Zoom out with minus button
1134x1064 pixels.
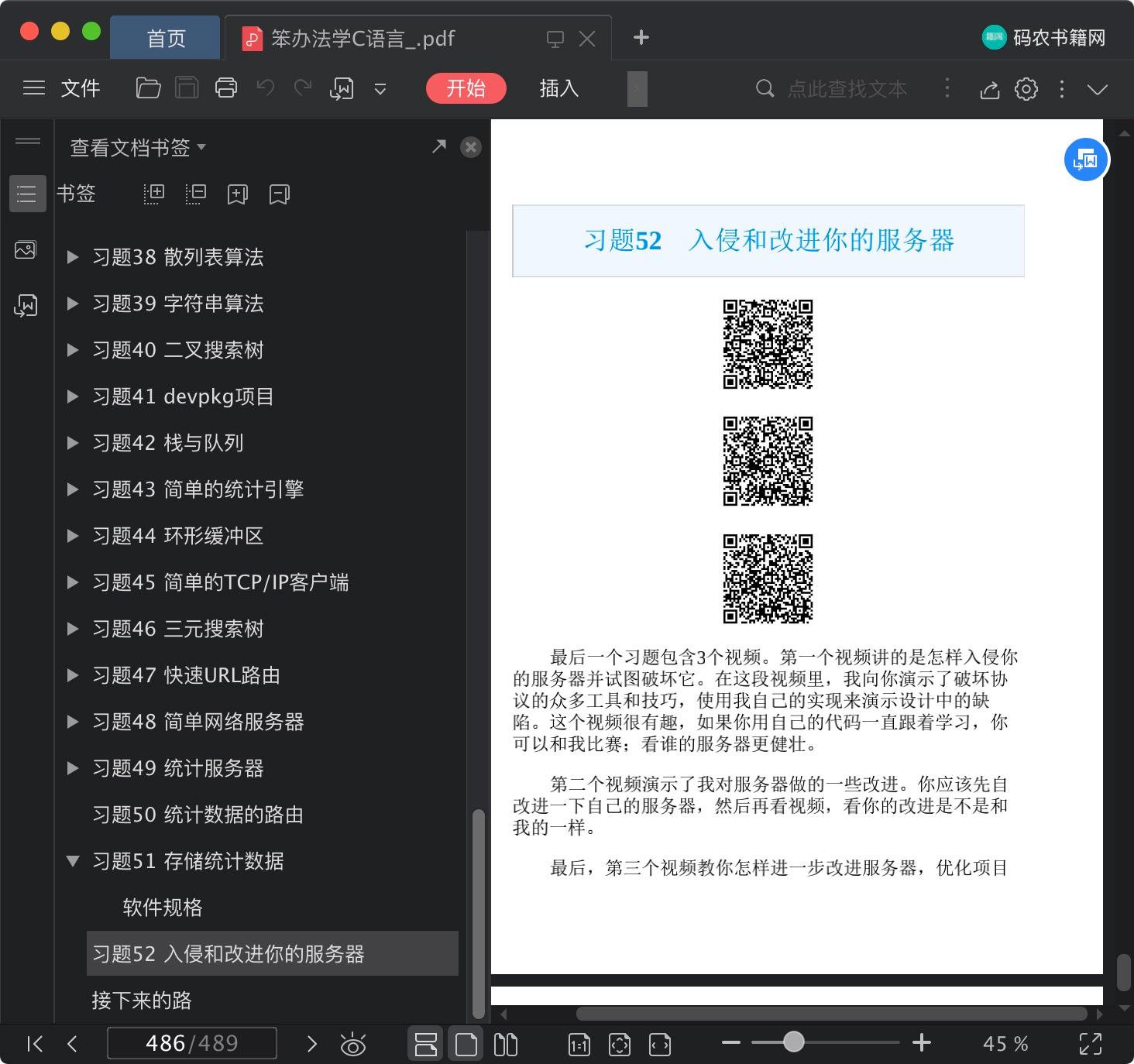click(x=730, y=1043)
